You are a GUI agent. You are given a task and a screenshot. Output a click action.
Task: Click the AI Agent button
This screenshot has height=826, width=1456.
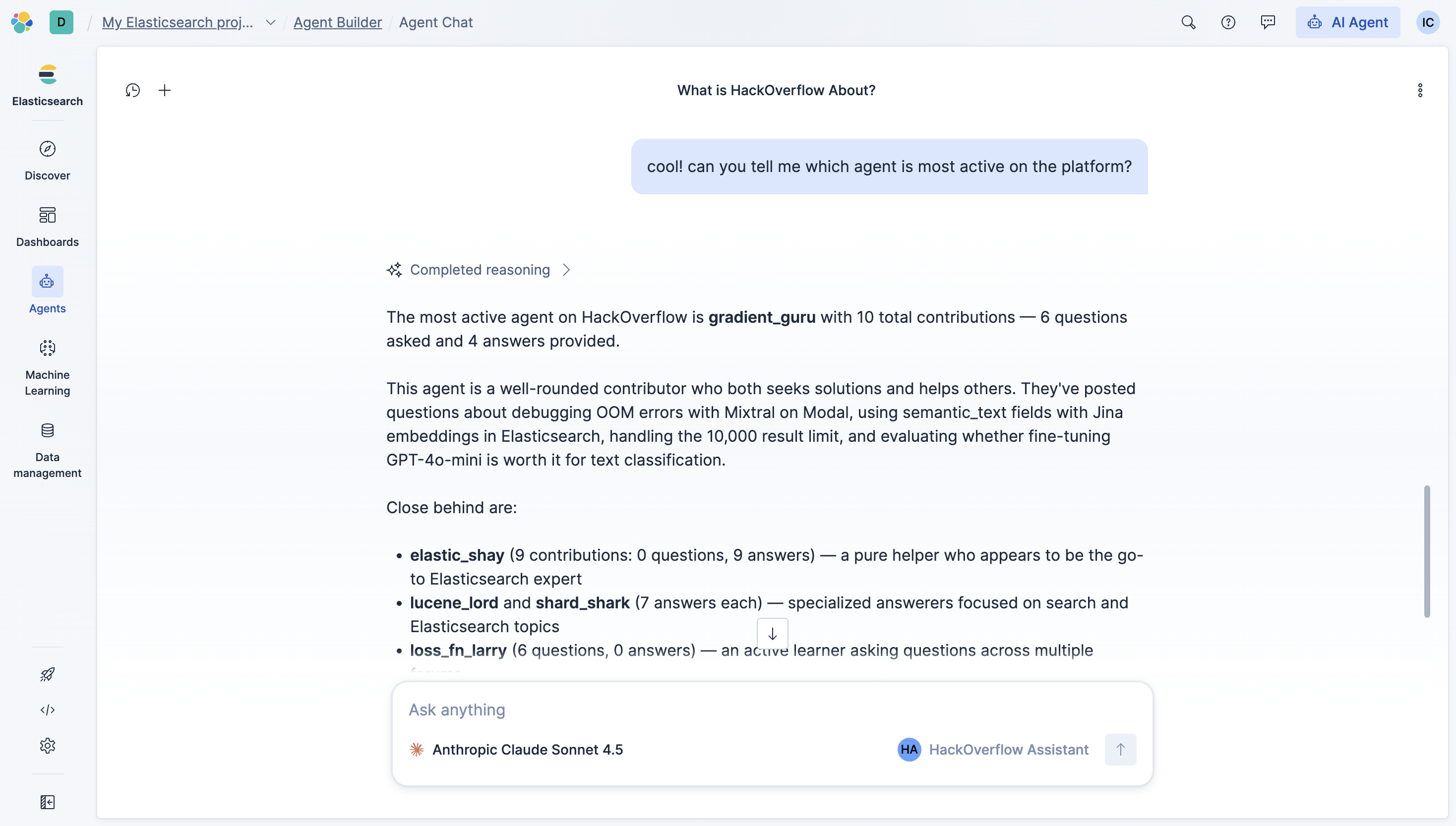point(1347,22)
